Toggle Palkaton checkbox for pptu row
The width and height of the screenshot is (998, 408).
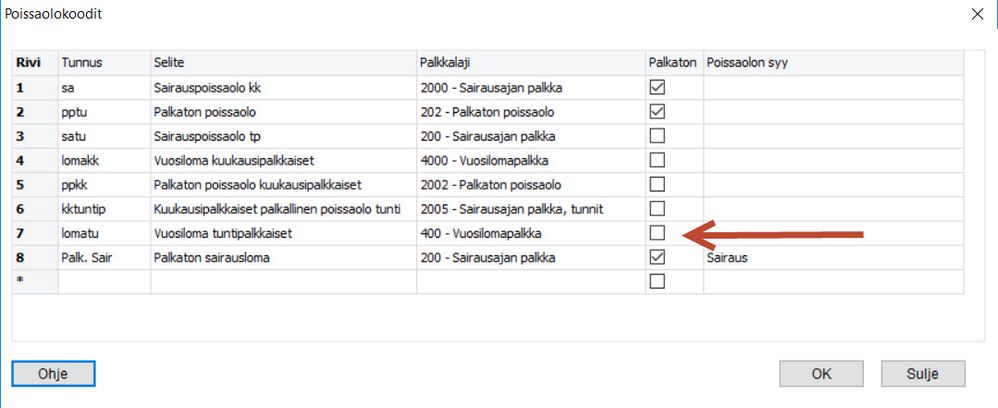(657, 111)
